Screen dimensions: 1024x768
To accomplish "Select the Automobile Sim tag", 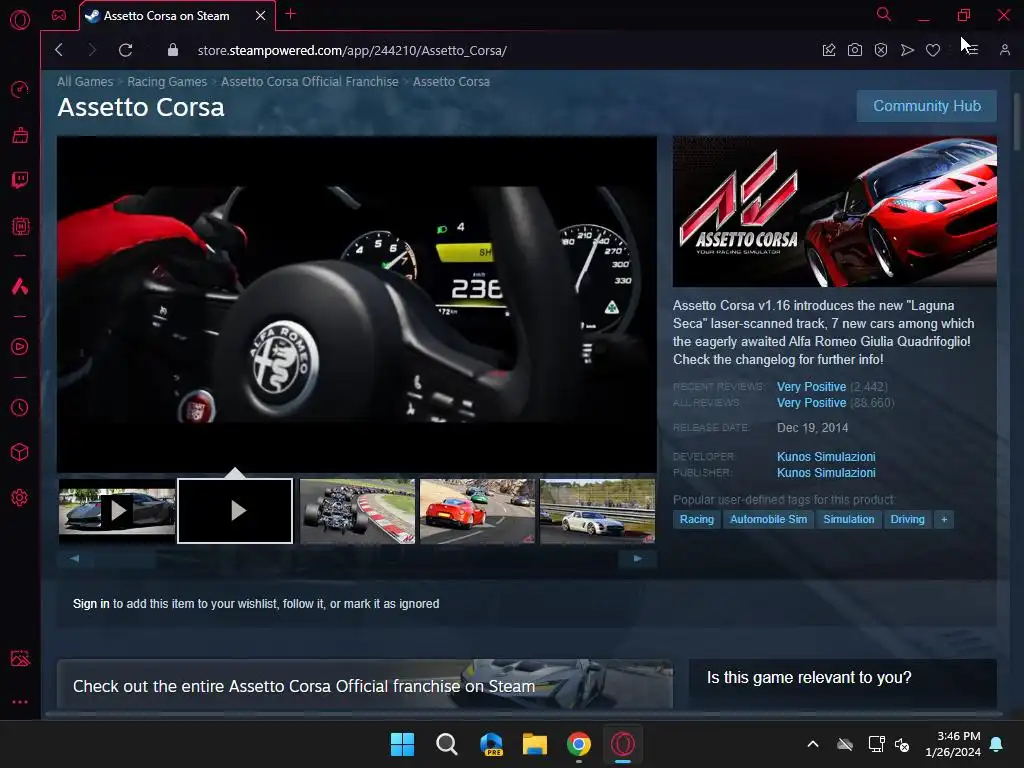I will coord(769,519).
